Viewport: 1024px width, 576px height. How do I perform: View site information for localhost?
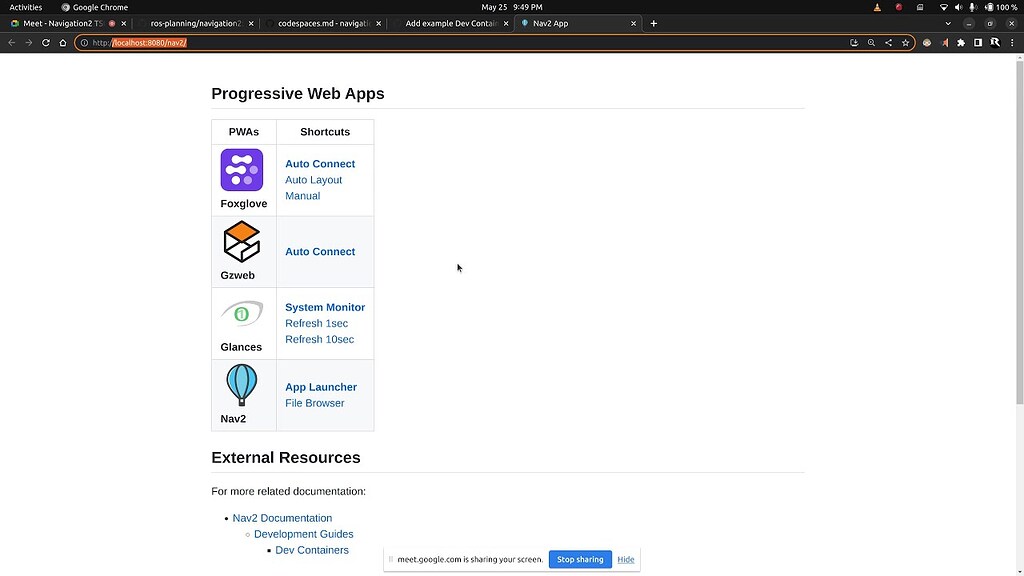84,42
